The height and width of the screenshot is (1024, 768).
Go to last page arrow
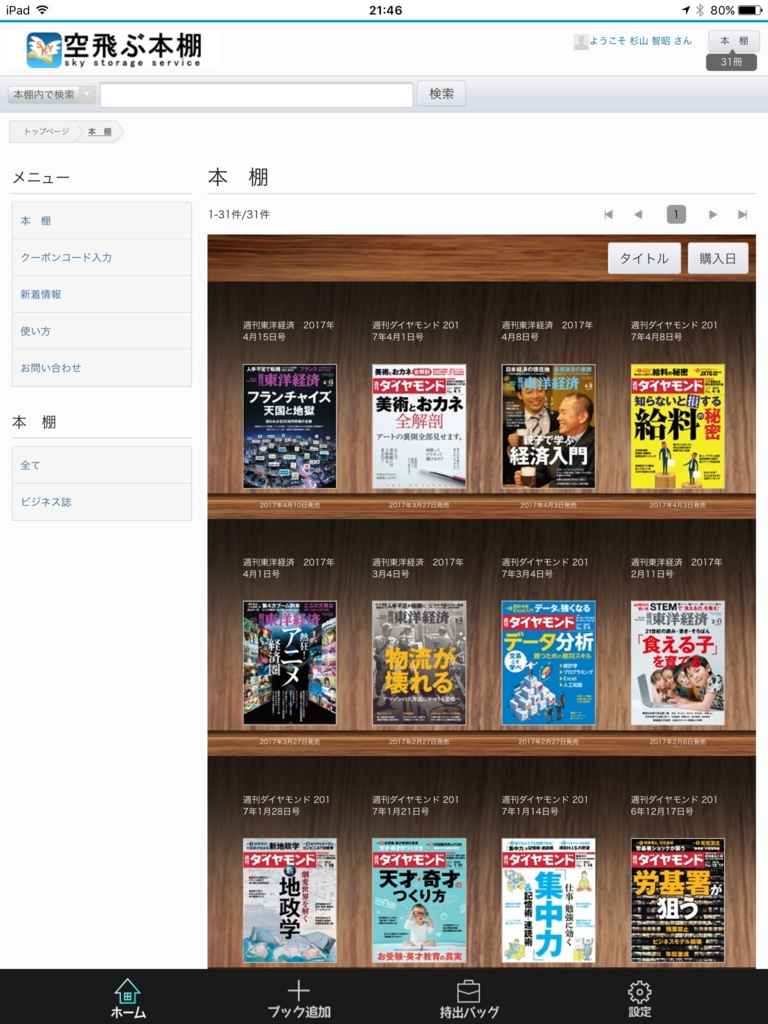(x=743, y=214)
